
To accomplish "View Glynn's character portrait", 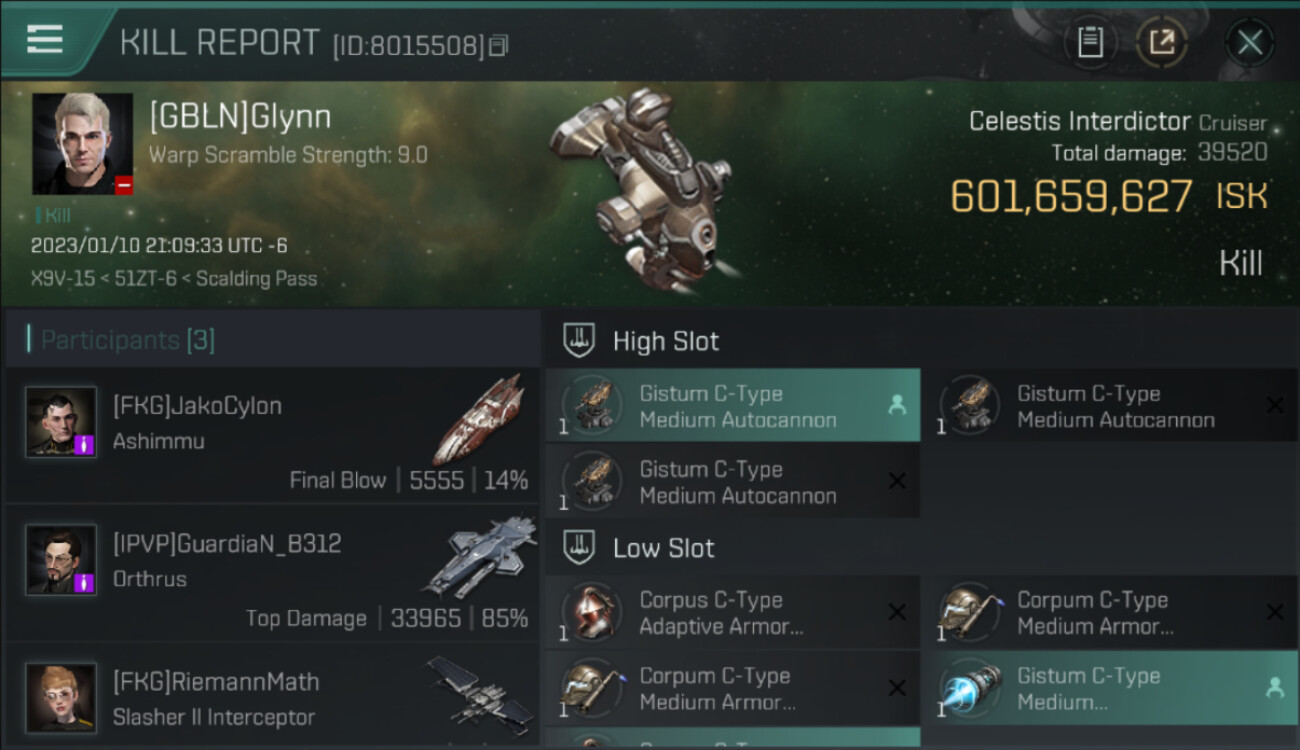I will (82, 144).
